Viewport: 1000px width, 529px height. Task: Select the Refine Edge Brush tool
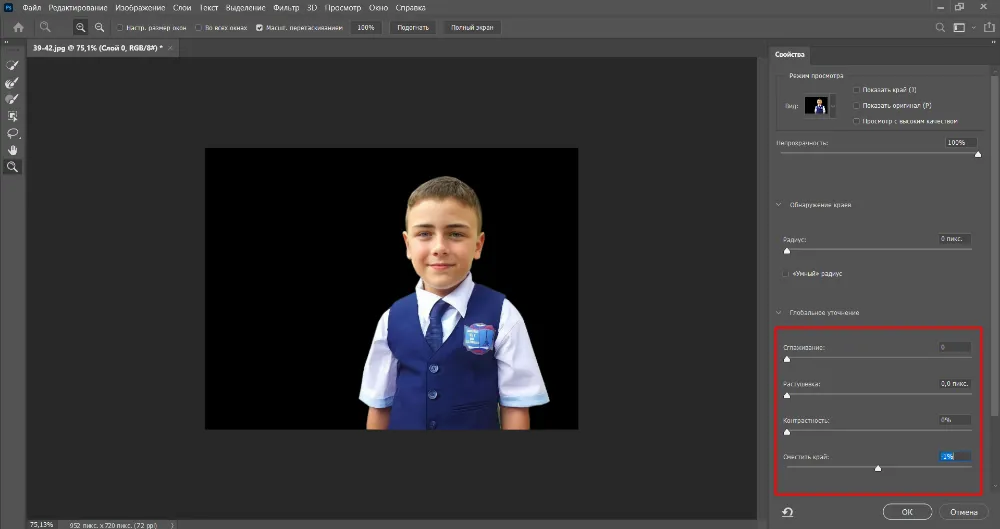coord(13,82)
